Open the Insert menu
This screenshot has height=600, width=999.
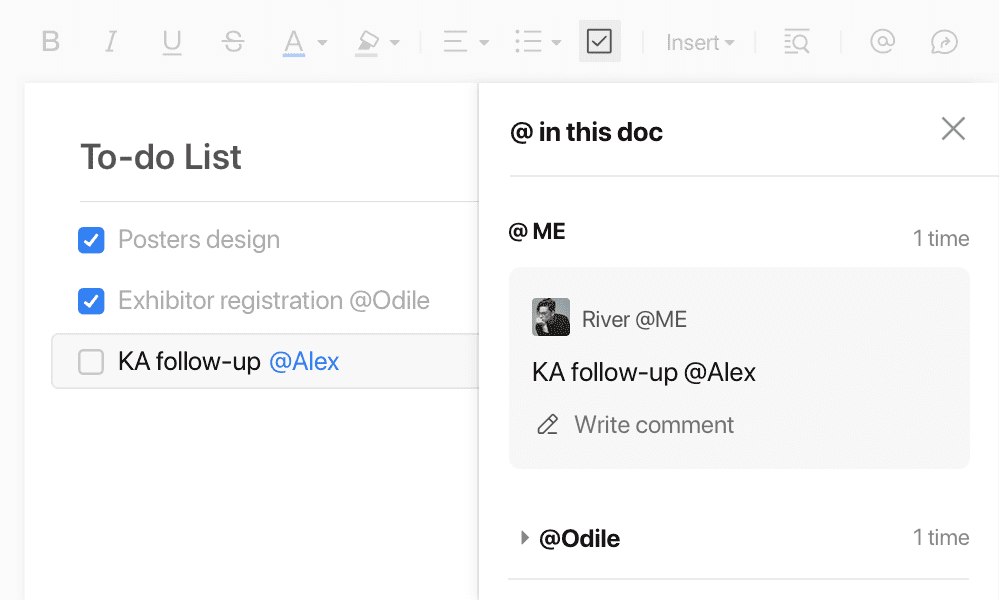tap(700, 43)
